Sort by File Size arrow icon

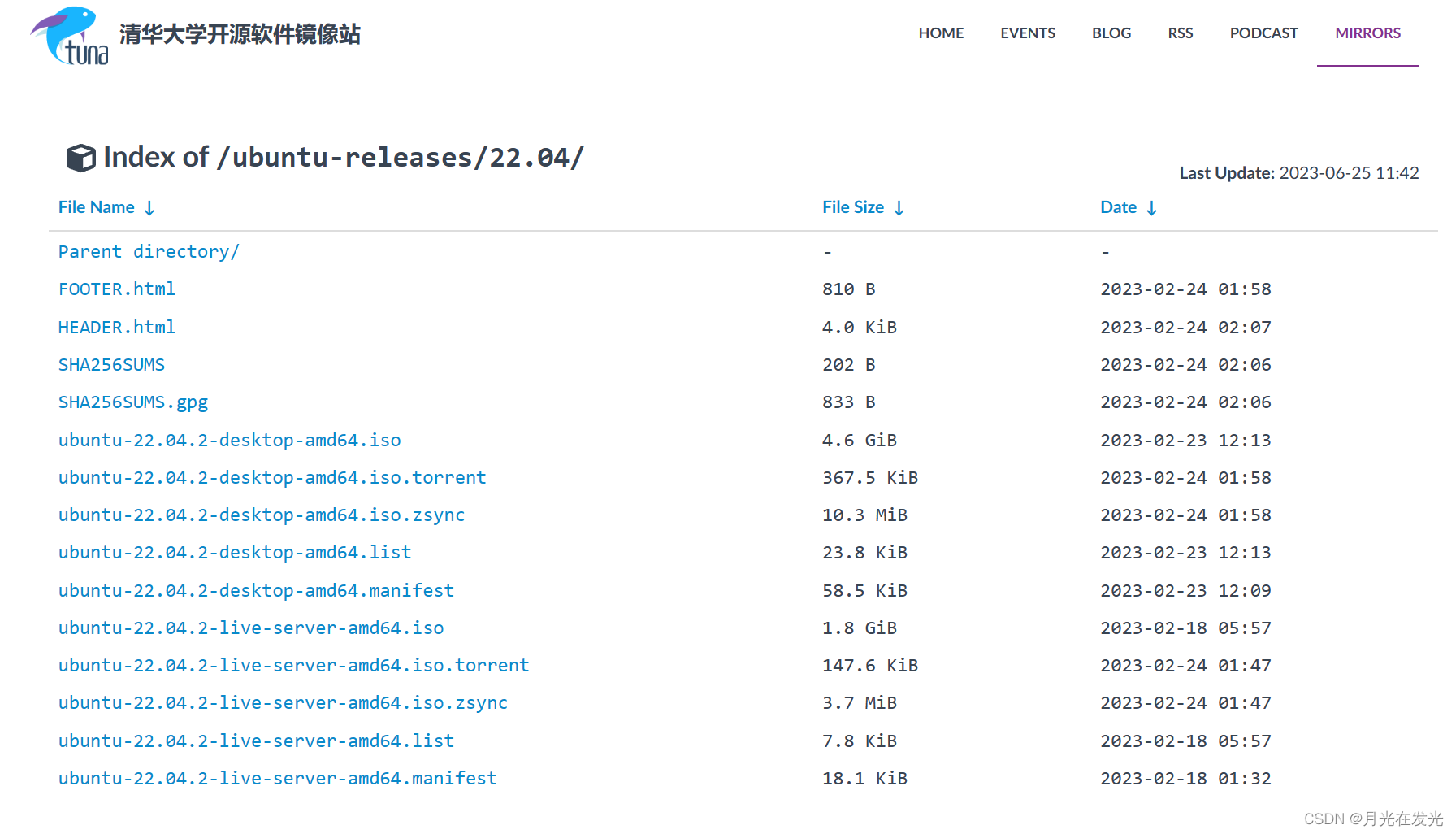tap(899, 208)
